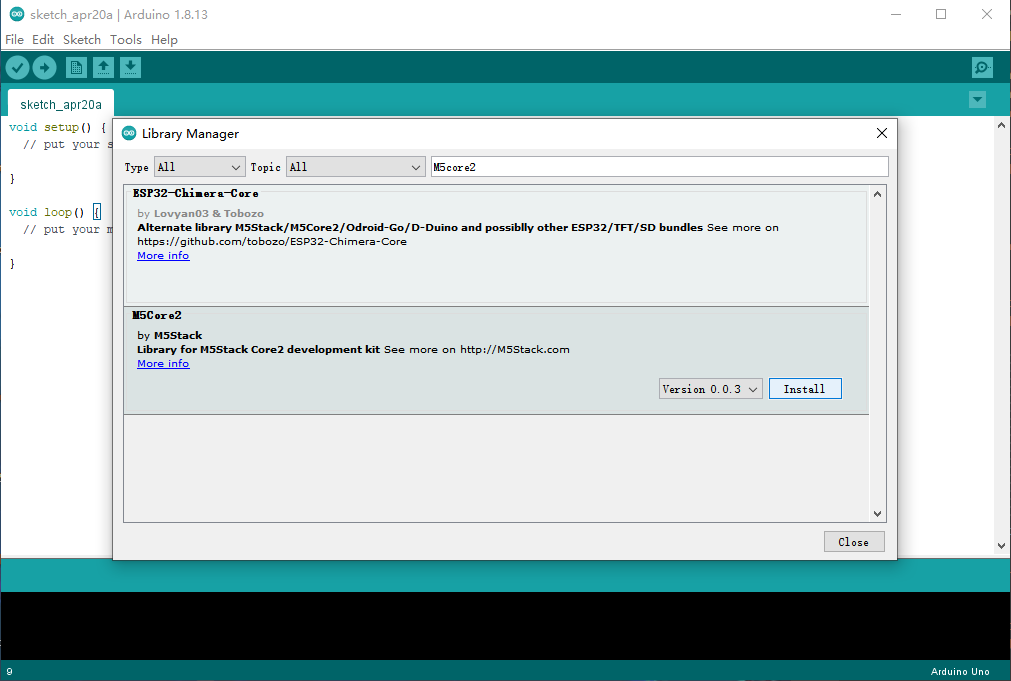Create a new sketch with New icon

[x=76, y=67]
